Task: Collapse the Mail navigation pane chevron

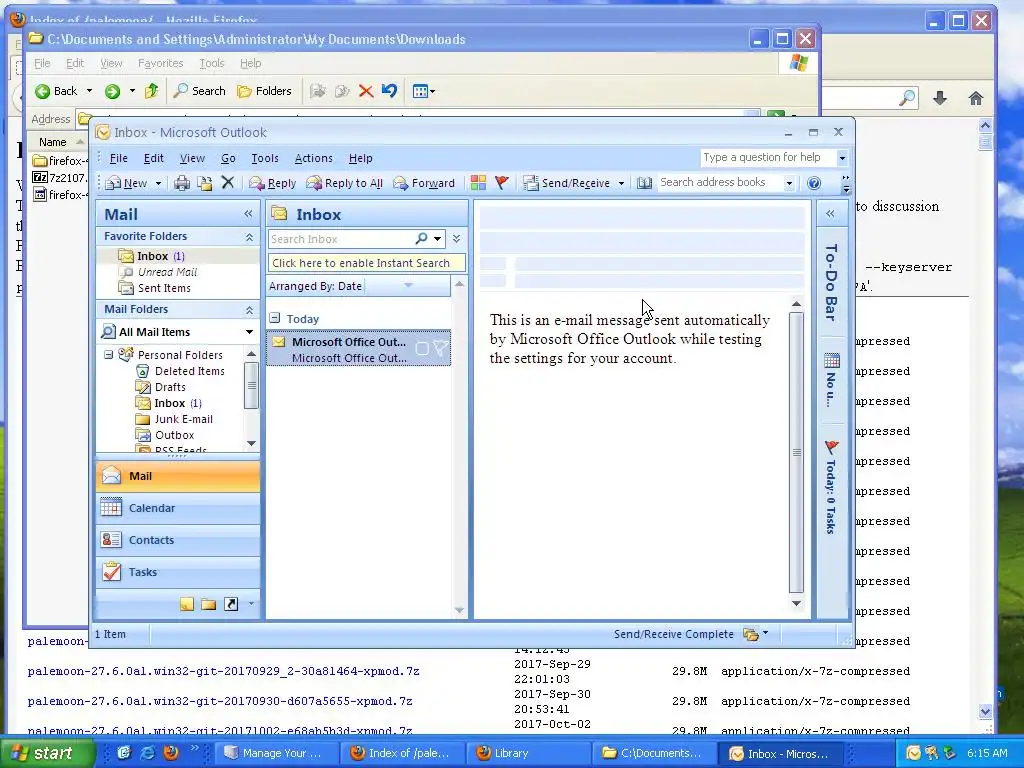Action: tap(248, 214)
